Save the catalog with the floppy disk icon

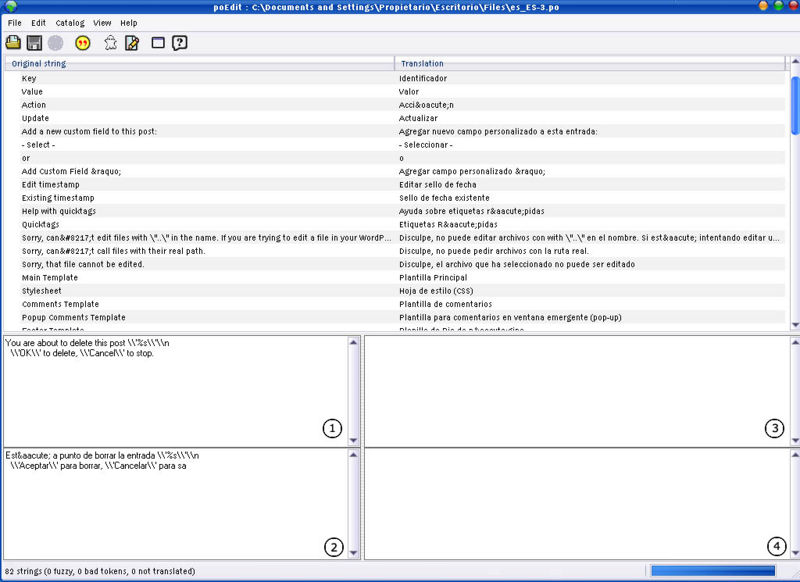pyautogui.click(x=34, y=42)
